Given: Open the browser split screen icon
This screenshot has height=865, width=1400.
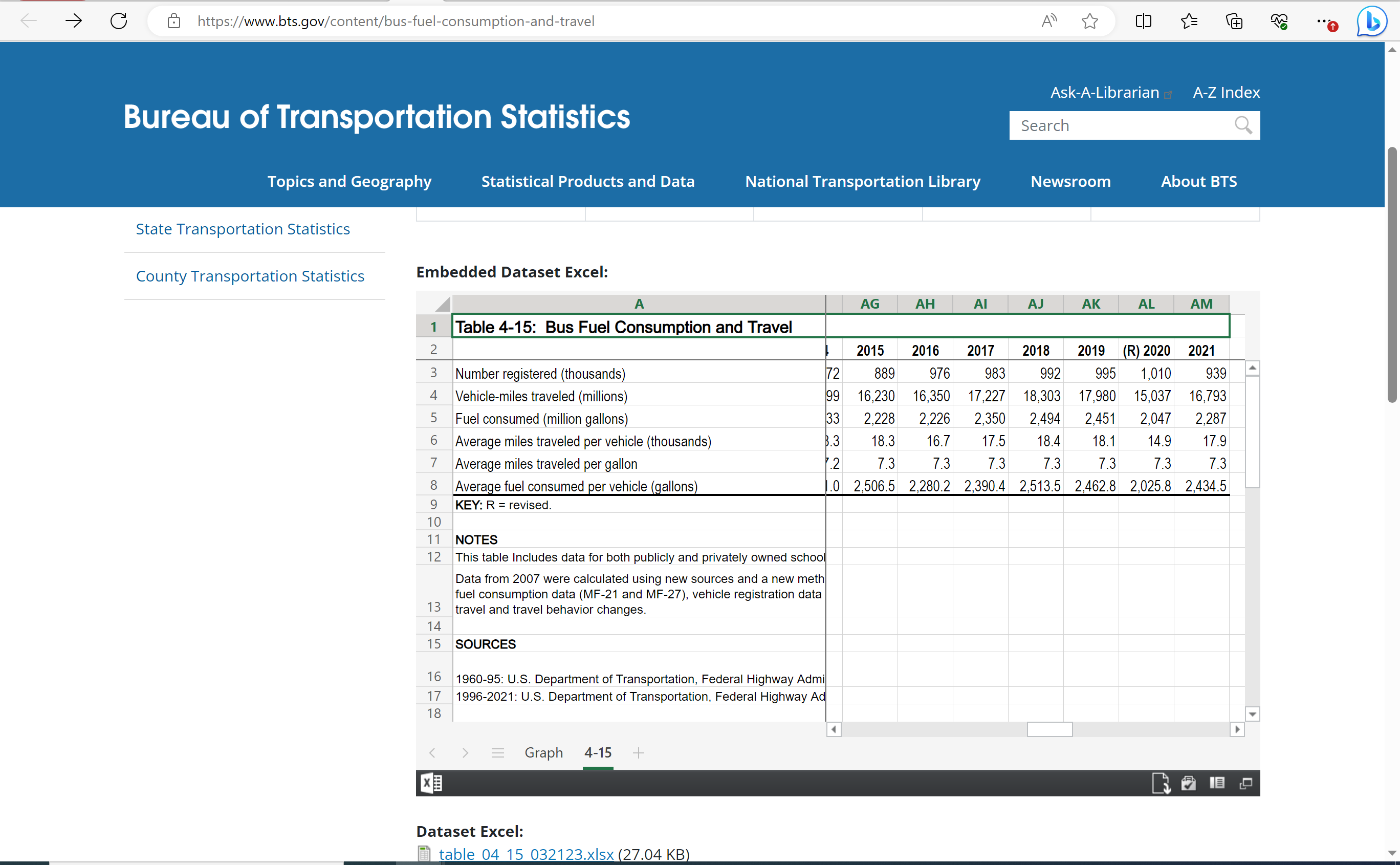Looking at the screenshot, I should click(x=1143, y=21).
